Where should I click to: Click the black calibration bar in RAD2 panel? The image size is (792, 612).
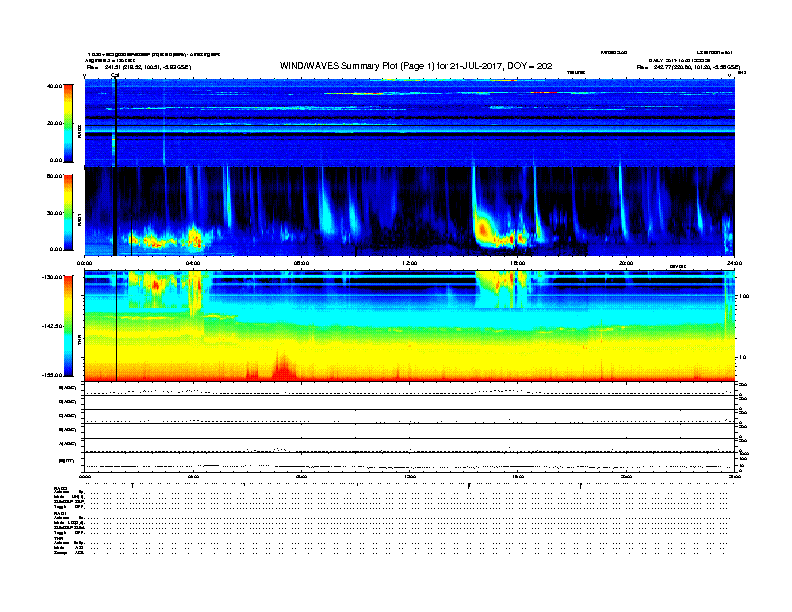click(x=116, y=123)
